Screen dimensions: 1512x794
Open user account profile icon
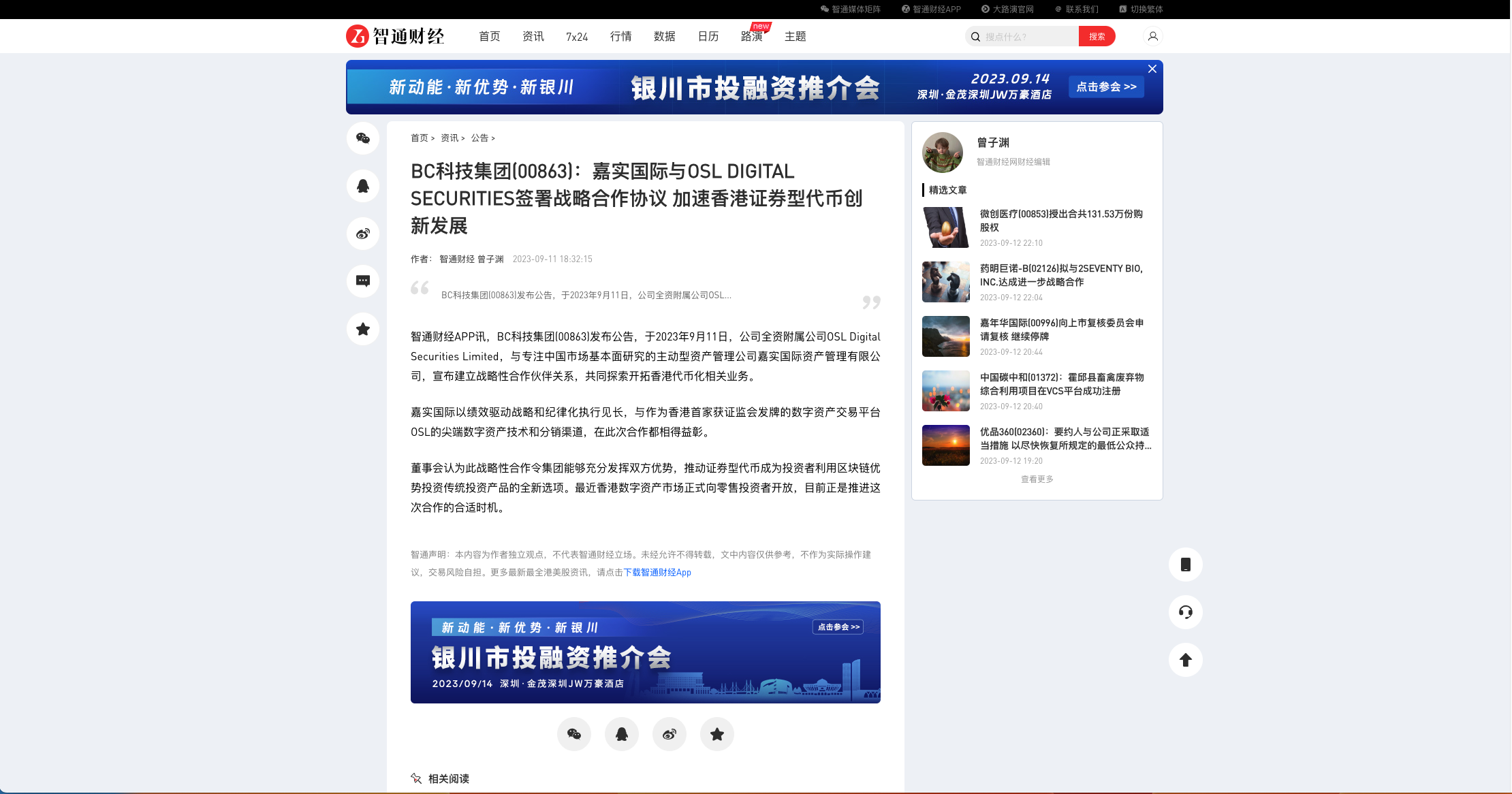pyautogui.click(x=1153, y=36)
